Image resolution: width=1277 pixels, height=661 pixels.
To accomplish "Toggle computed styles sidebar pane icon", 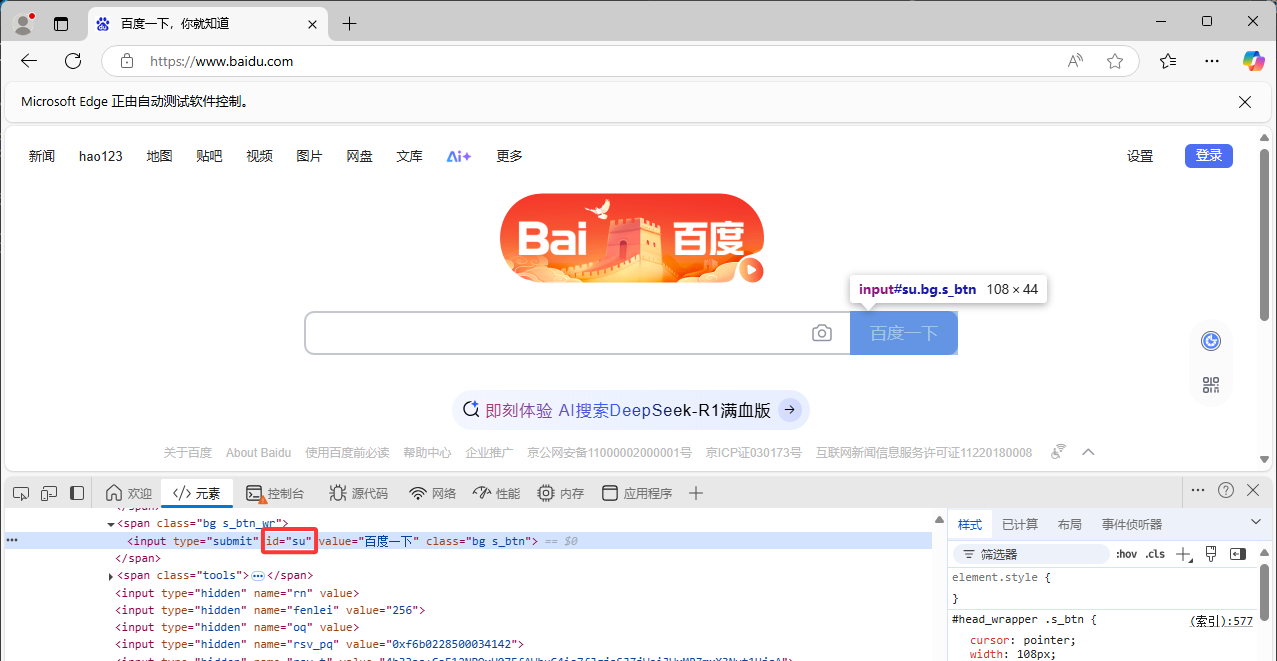I will click(x=1238, y=554).
